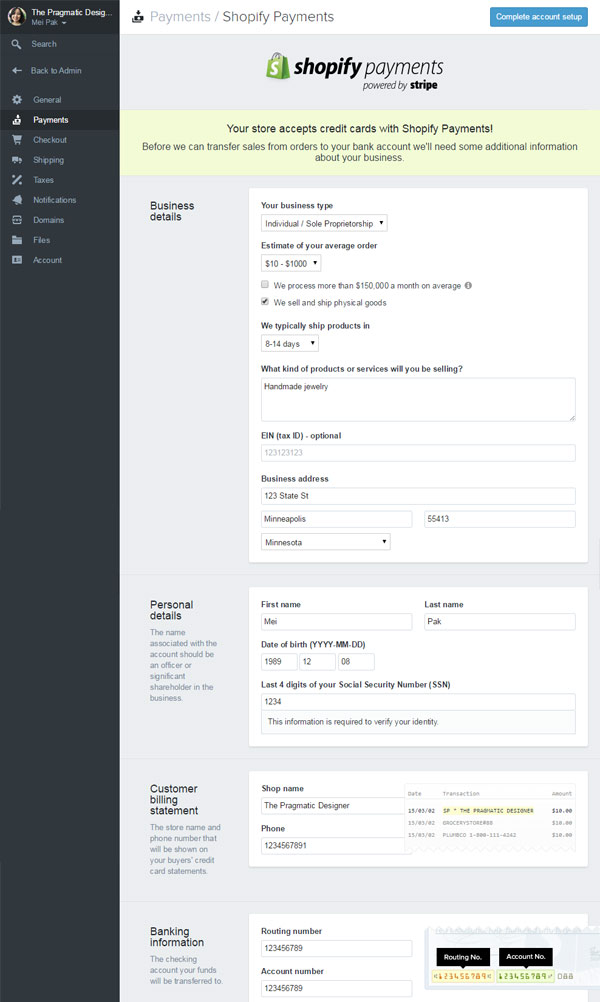Click the birth month field 12

point(317,661)
